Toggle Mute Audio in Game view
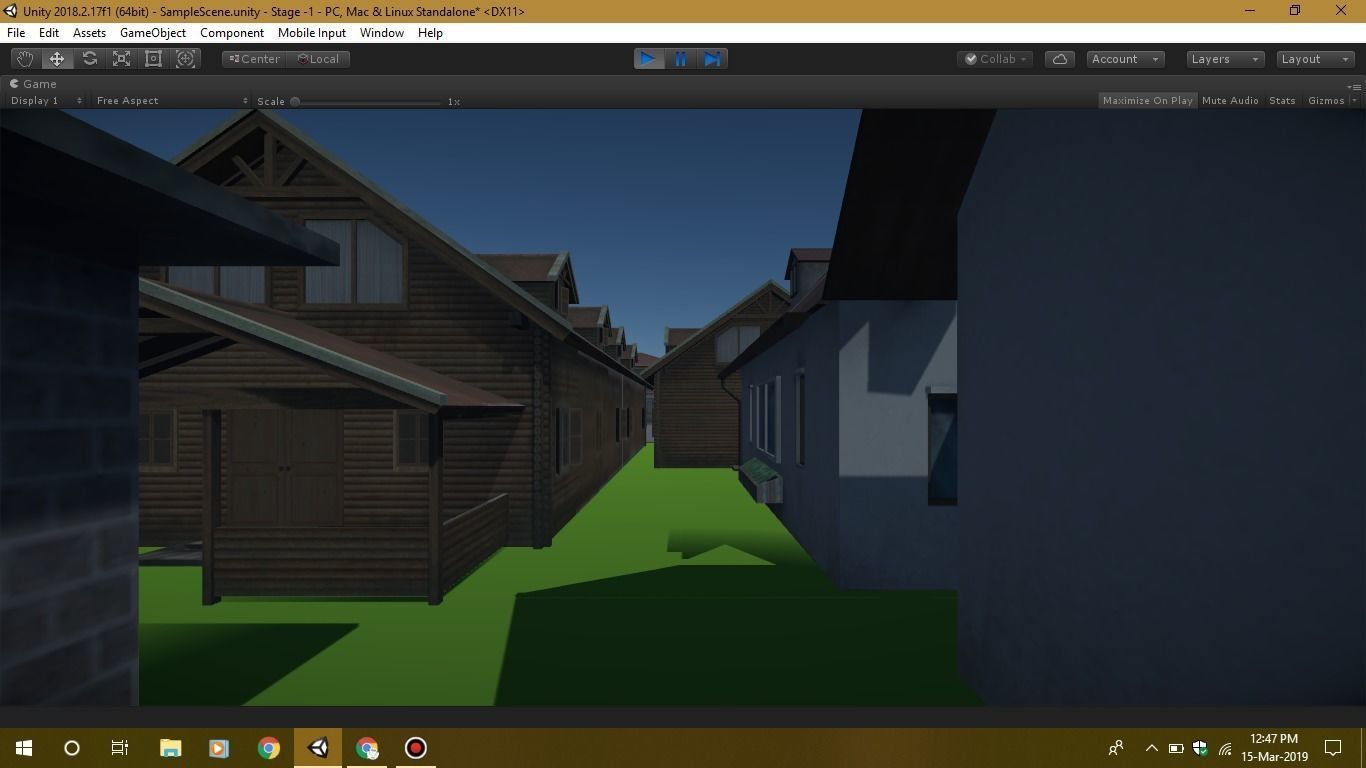Image resolution: width=1366 pixels, height=768 pixels. coord(1230,100)
